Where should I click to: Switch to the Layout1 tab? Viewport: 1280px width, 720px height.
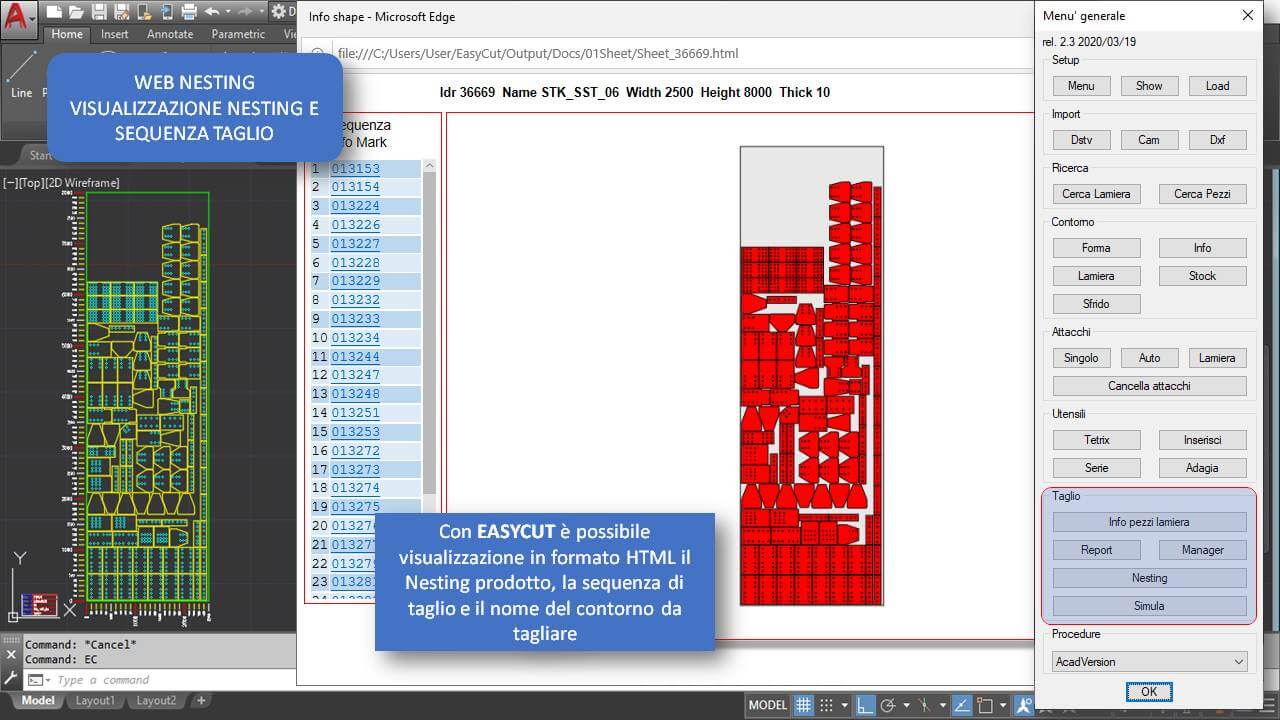95,701
